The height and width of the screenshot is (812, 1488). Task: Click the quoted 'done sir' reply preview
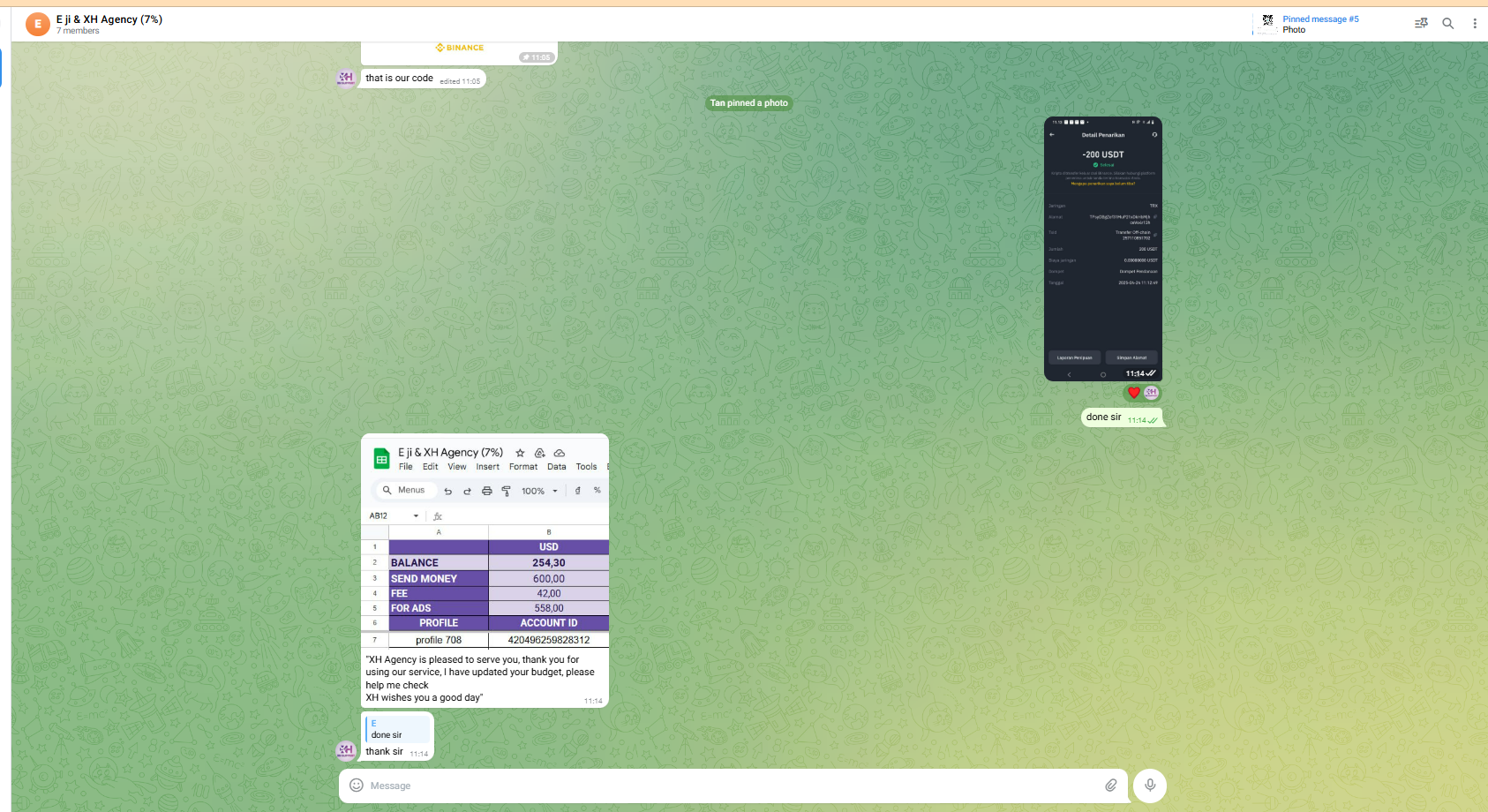[x=397, y=729]
